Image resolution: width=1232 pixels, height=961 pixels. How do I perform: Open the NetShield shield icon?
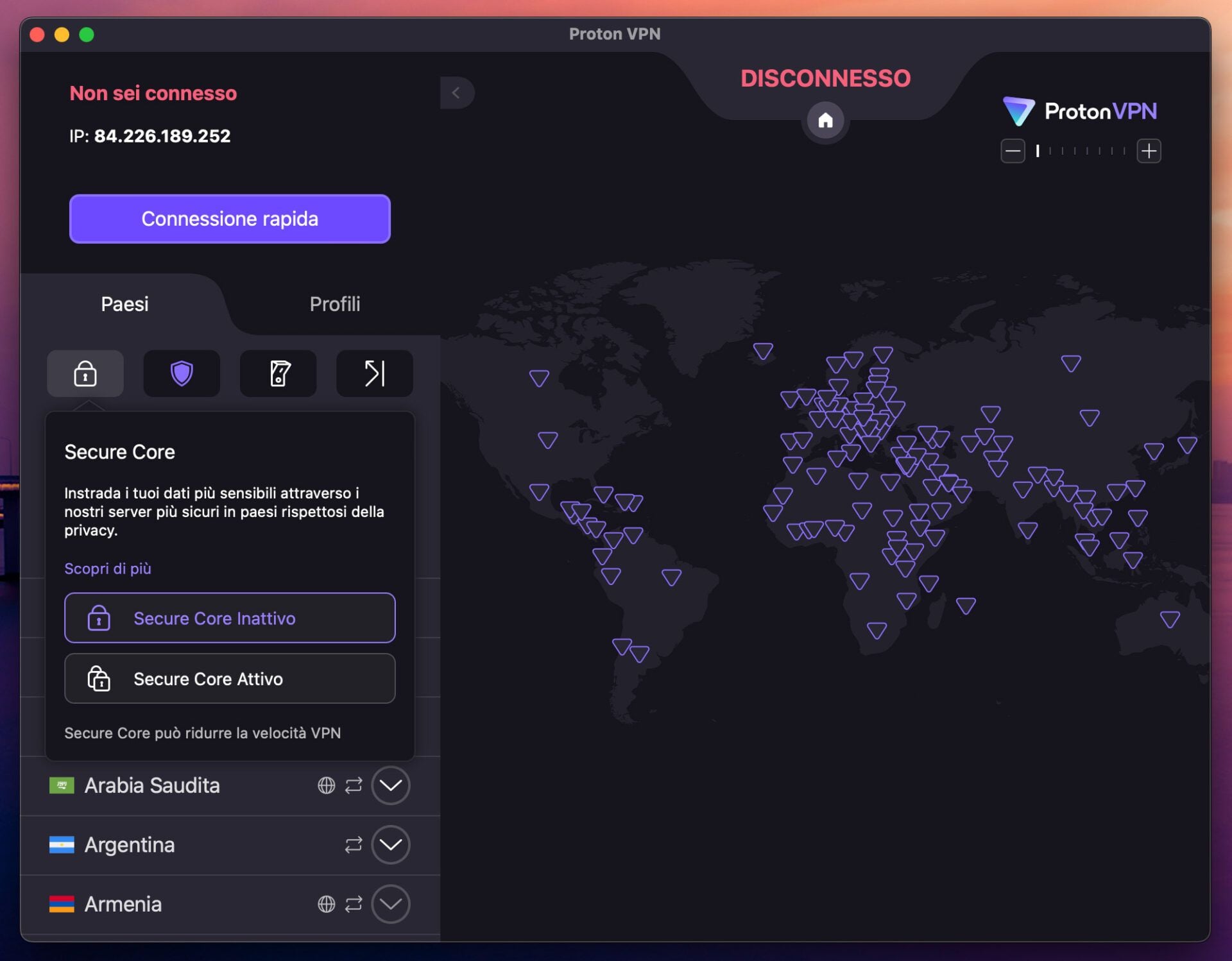coord(182,373)
